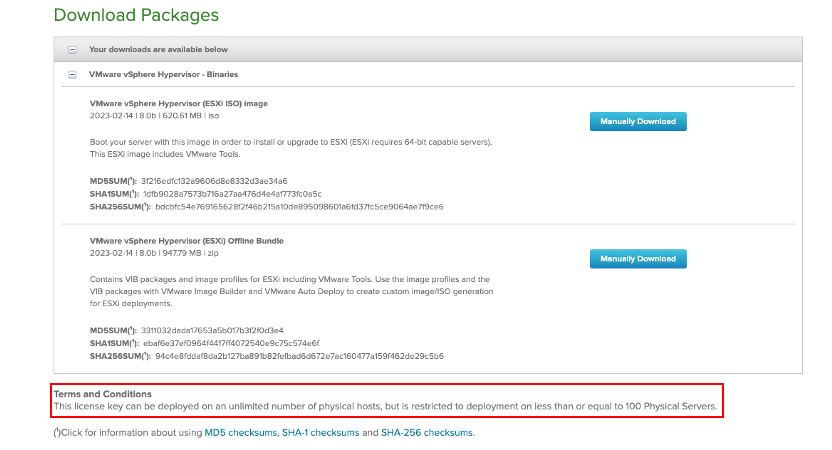Screen dimensions: 832x450
Task: Click the 'VMware vSphere Hypervisor (ESXi) Offline Bundle' title
Action: (187, 241)
